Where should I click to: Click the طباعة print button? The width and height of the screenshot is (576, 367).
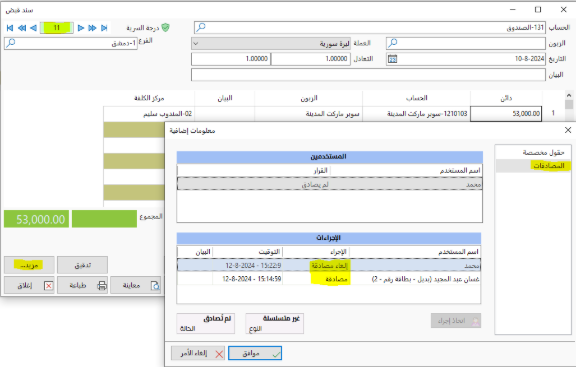83,285
